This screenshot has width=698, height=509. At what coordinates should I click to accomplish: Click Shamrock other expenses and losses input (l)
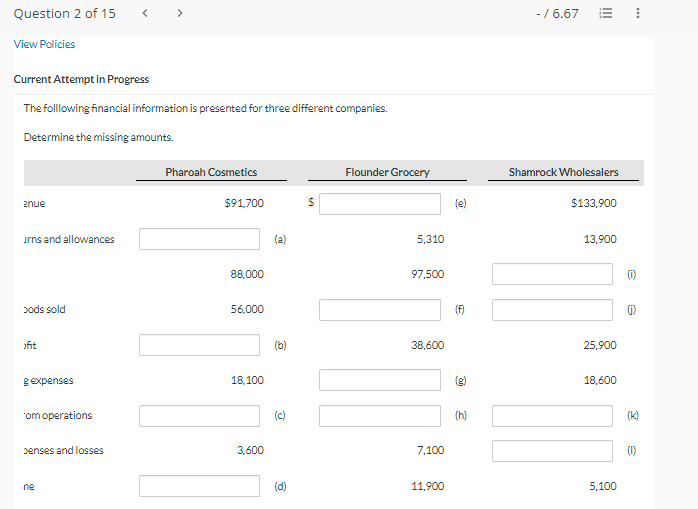(x=552, y=451)
